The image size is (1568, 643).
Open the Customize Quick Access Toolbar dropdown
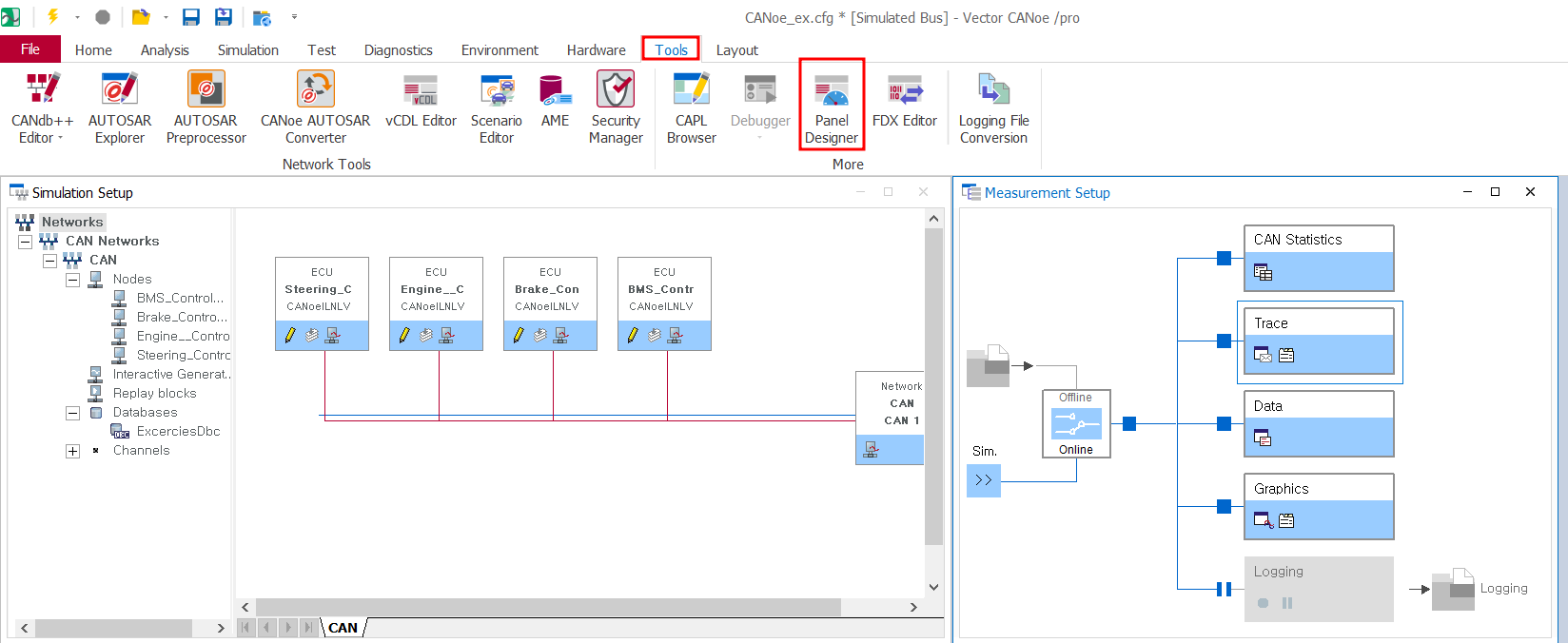coord(294,17)
